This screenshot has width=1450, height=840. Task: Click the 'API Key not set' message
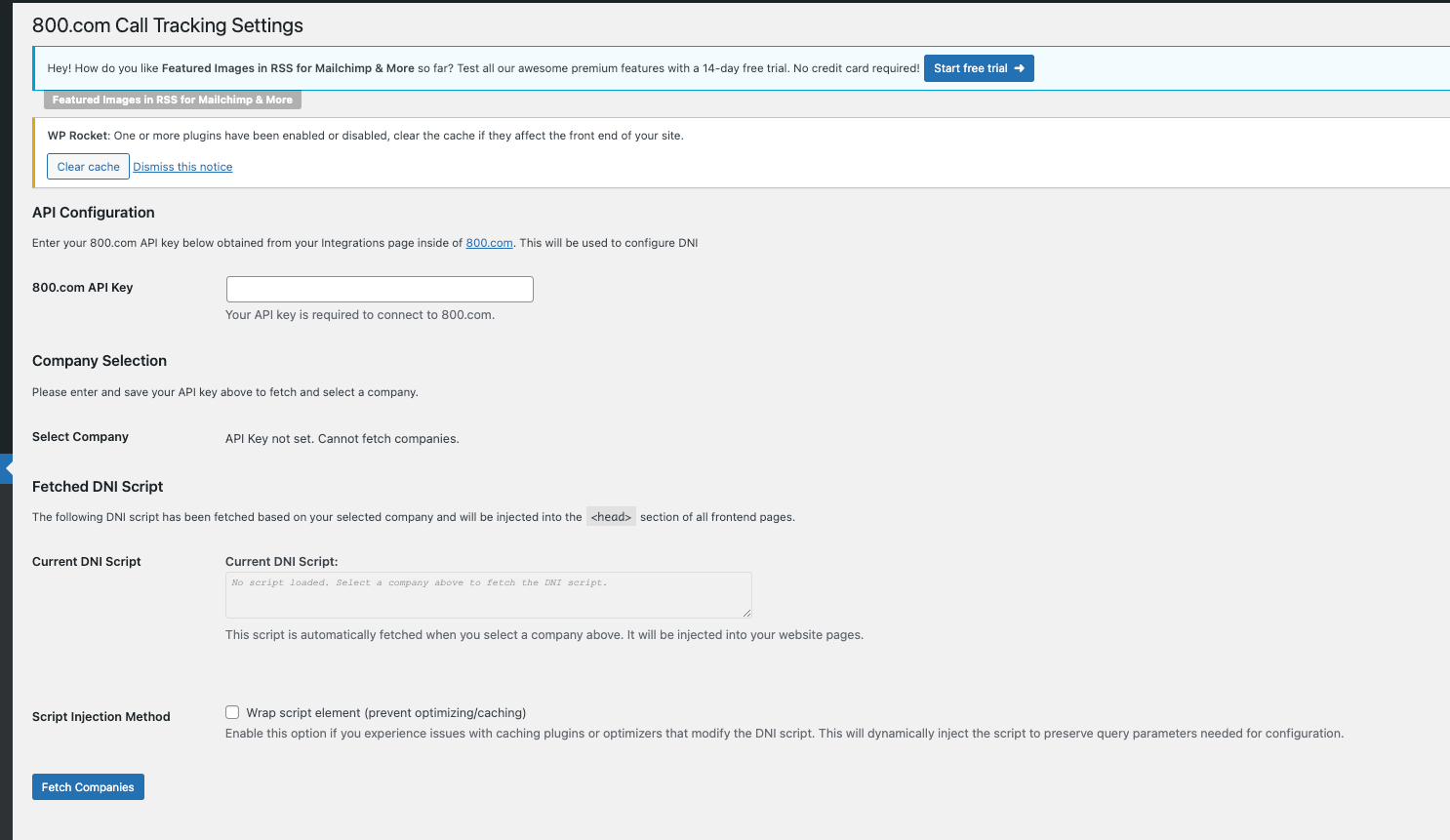[x=342, y=439]
